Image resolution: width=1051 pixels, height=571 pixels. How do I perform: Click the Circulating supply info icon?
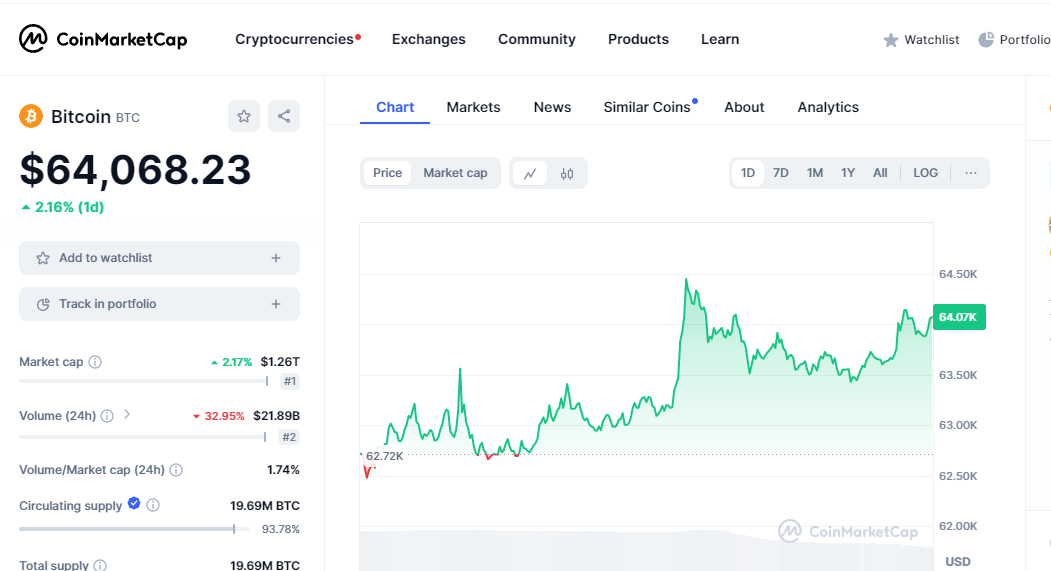[x=153, y=505]
